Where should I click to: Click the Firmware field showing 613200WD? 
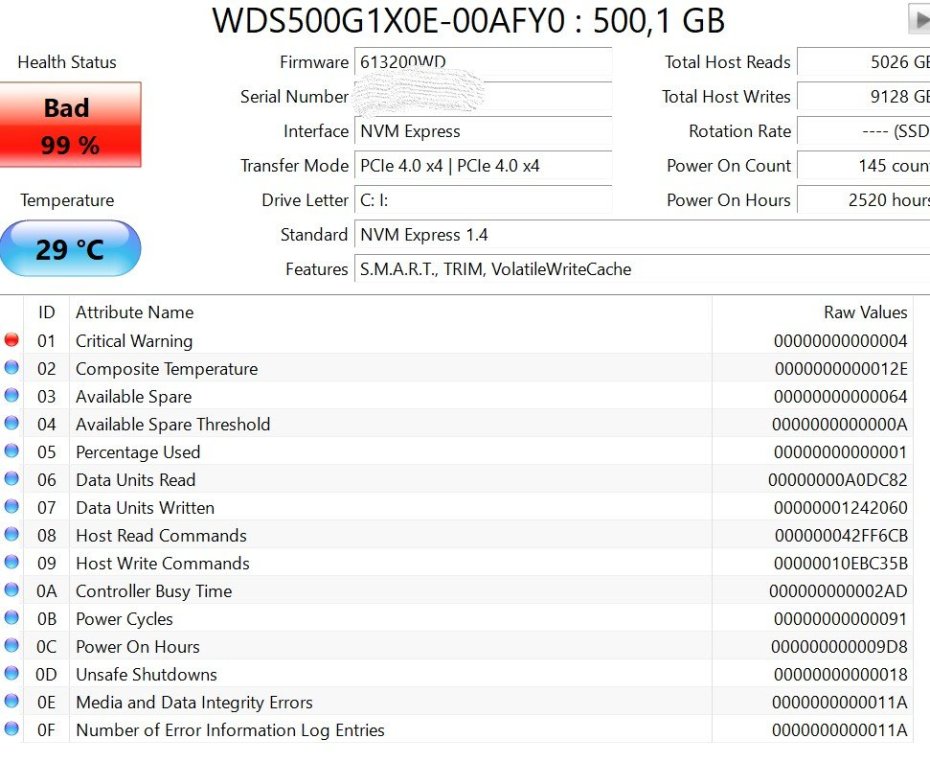coord(483,62)
